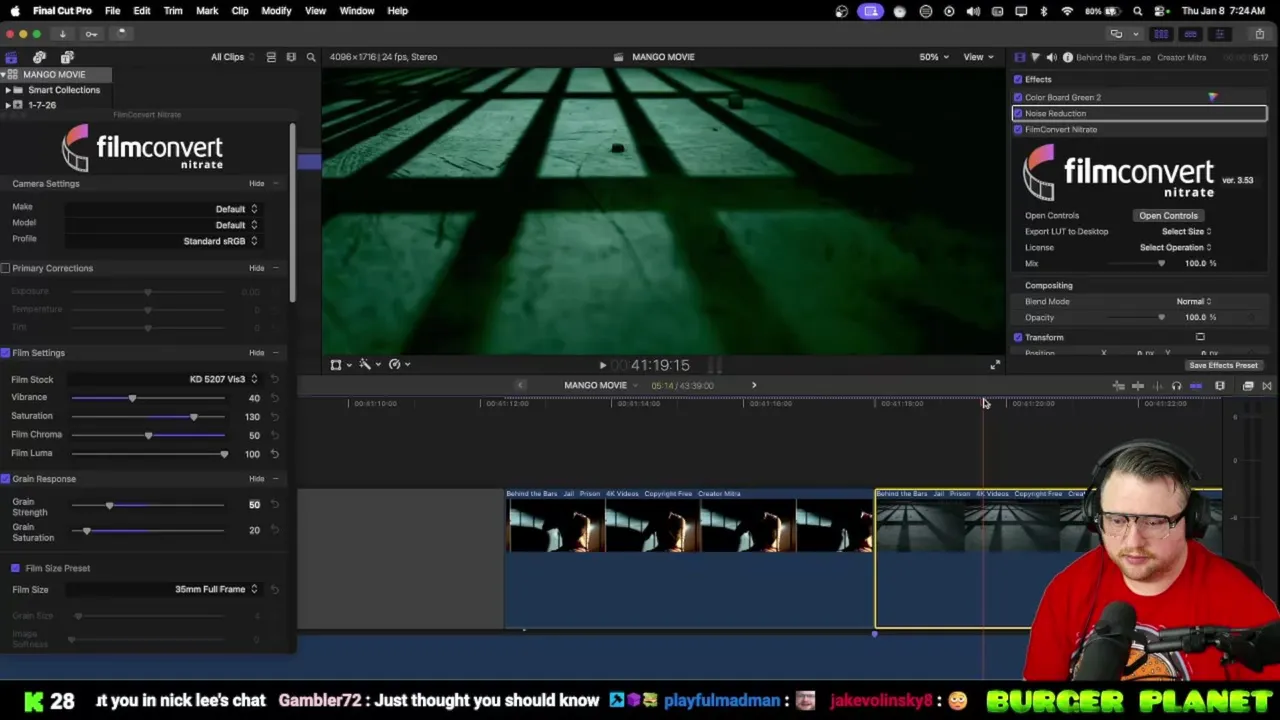The width and height of the screenshot is (1280, 720).
Task: Open the Mark menu
Action: pyautogui.click(x=207, y=11)
